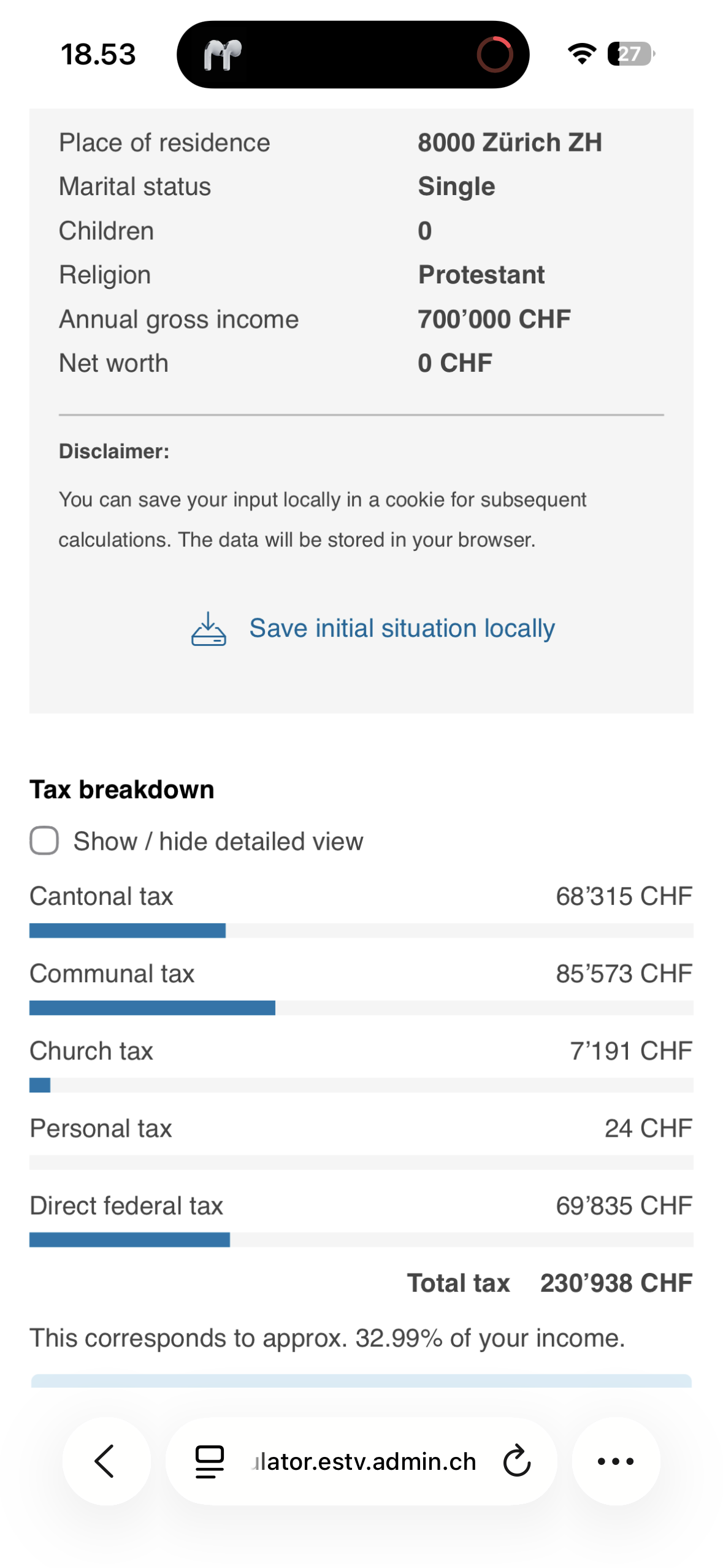
Task: Click the Communal tax blue bar
Action: click(x=152, y=1008)
